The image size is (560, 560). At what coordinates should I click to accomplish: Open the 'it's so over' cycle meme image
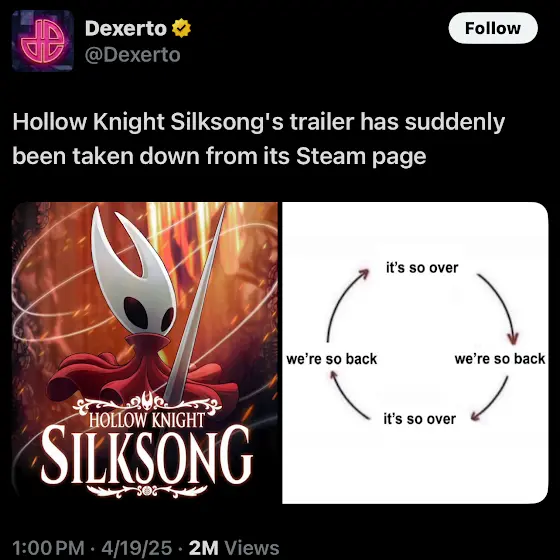[415, 353]
